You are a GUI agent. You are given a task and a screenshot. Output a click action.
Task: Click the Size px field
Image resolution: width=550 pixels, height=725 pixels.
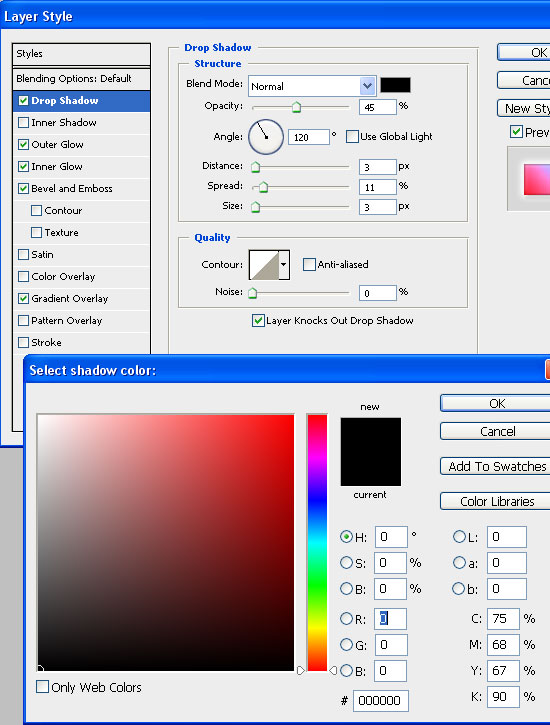(378, 207)
